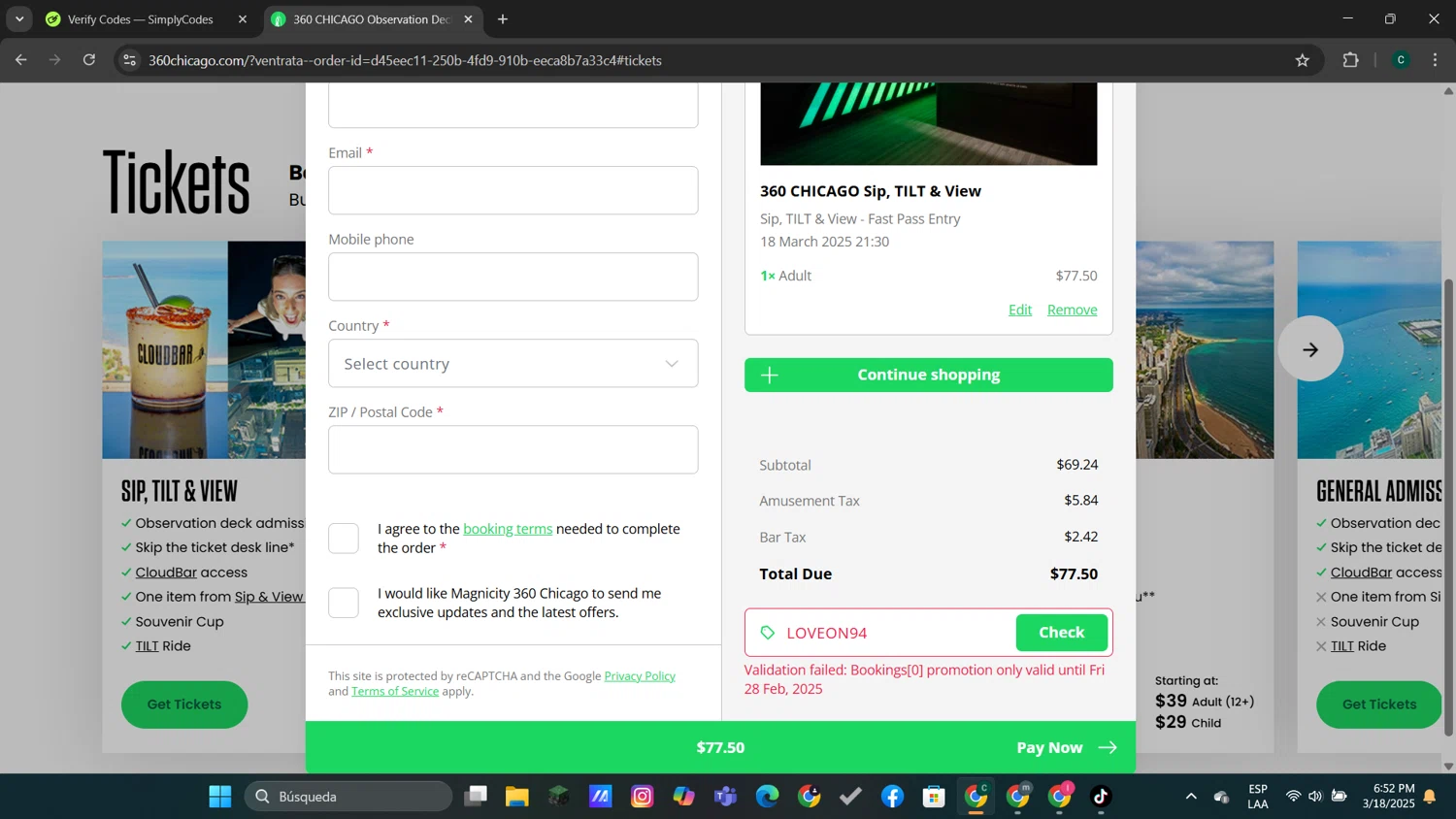The height and width of the screenshot is (819, 1456).
Task: Open the Sip & View link
Action: coord(269,597)
